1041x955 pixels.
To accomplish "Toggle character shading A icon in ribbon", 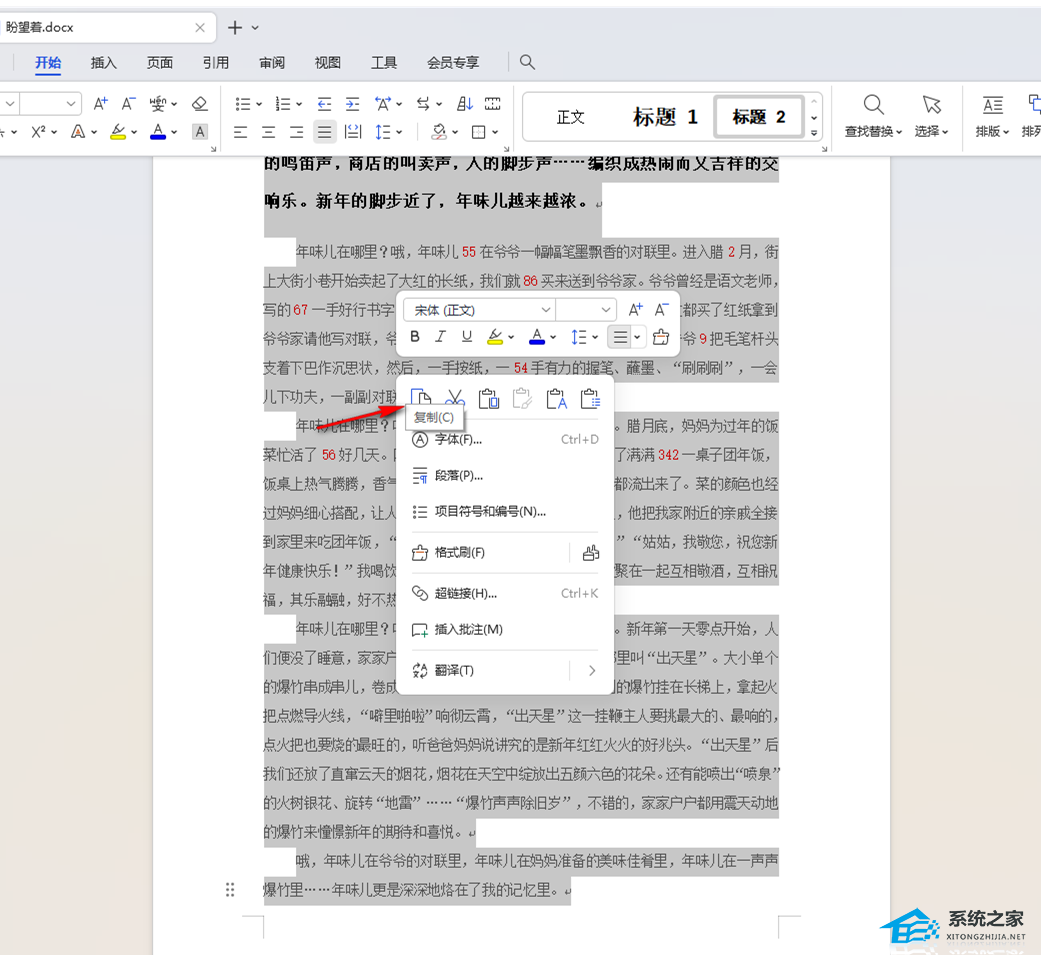I will tap(199, 131).
